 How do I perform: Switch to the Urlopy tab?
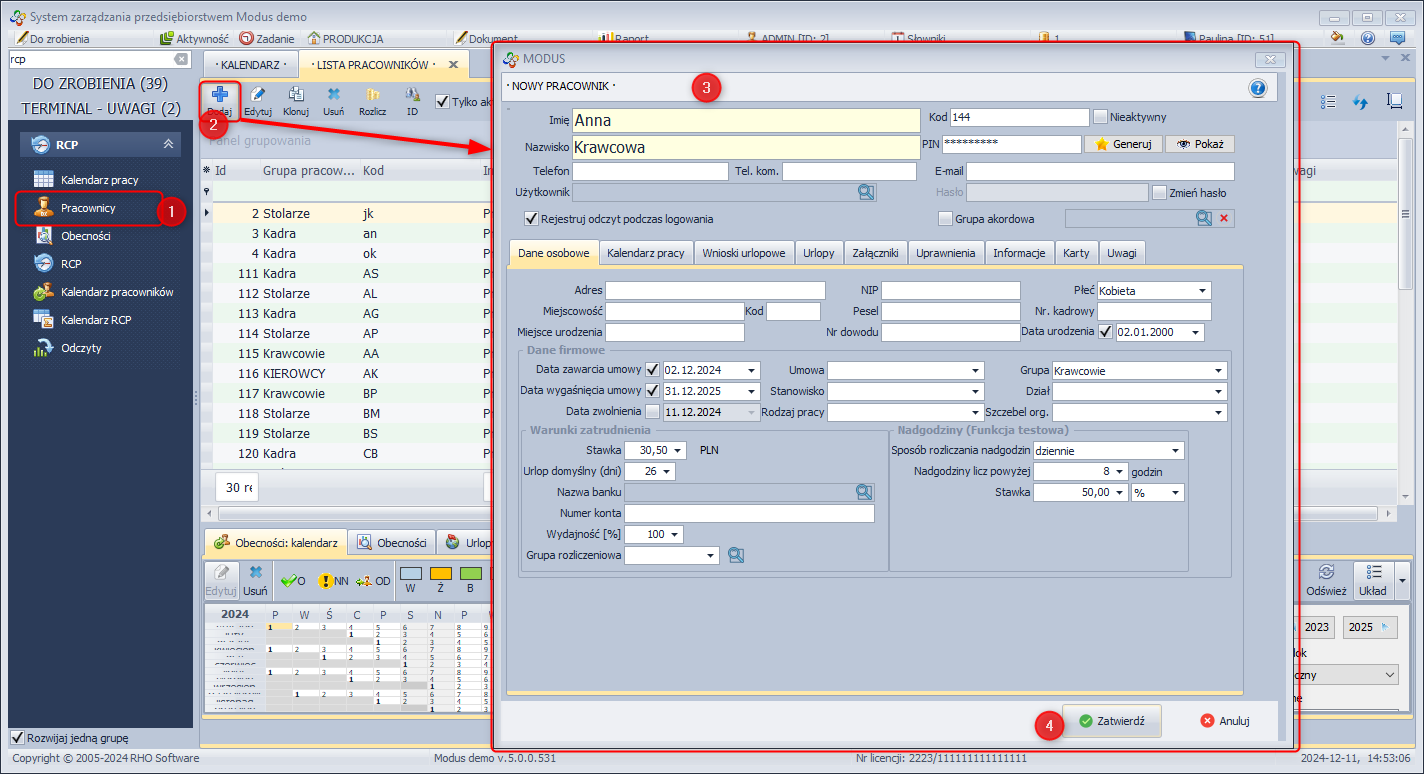pos(818,253)
